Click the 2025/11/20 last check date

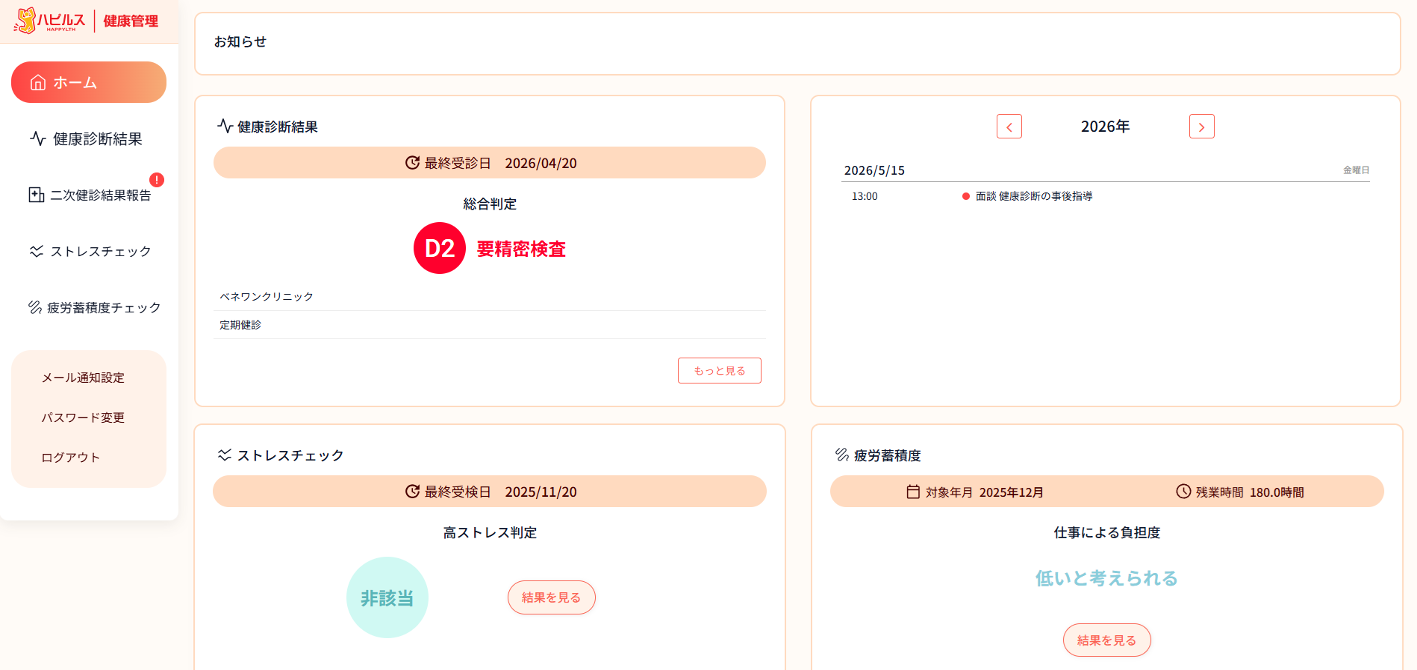(541, 491)
